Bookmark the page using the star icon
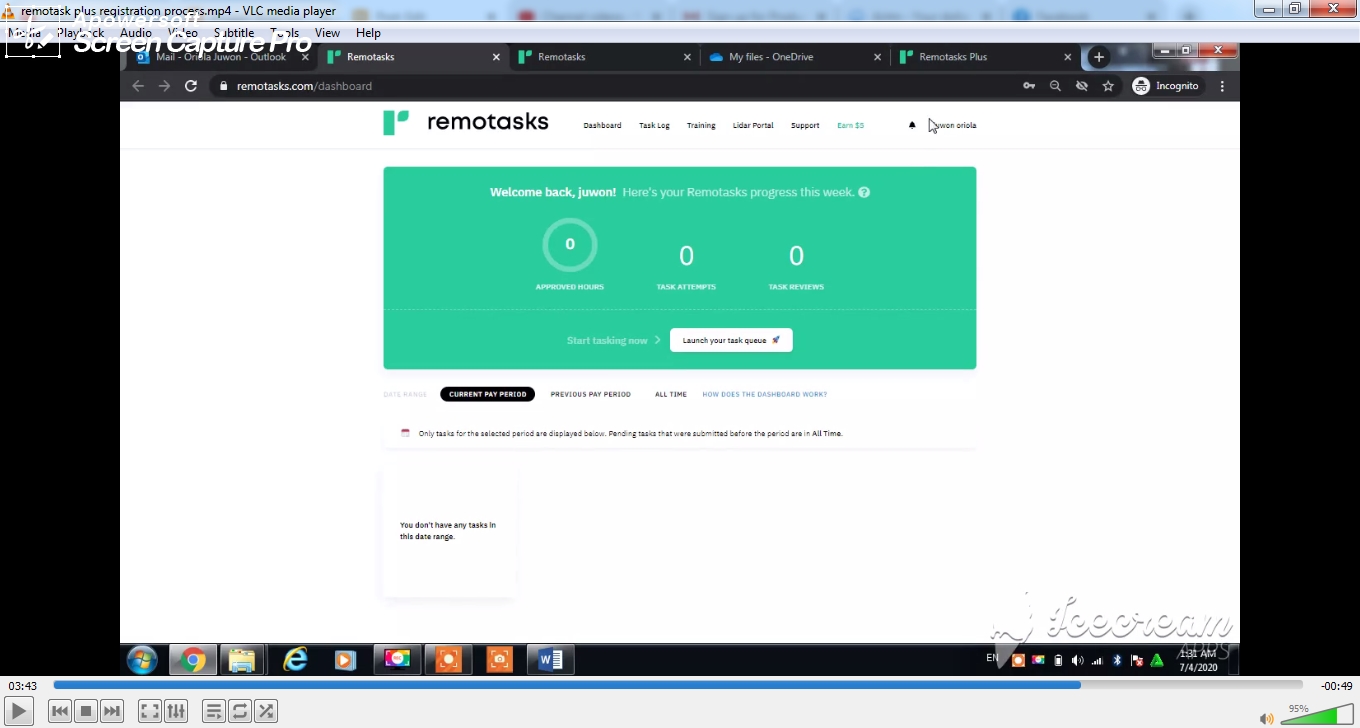1360x728 pixels. (x=1107, y=86)
